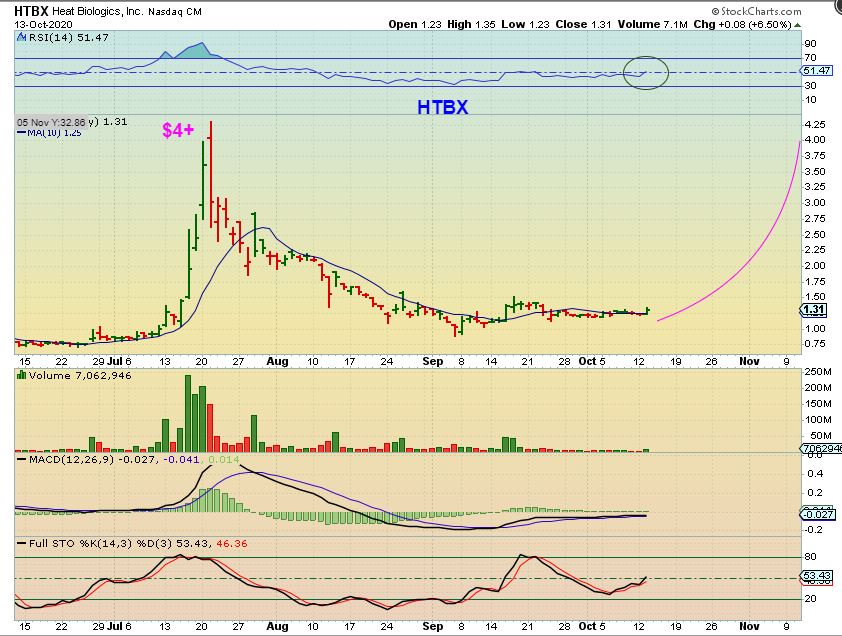Viewport: 842px width, 636px height.
Task: Click the Nov date label under price chart
Action: point(749,362)
